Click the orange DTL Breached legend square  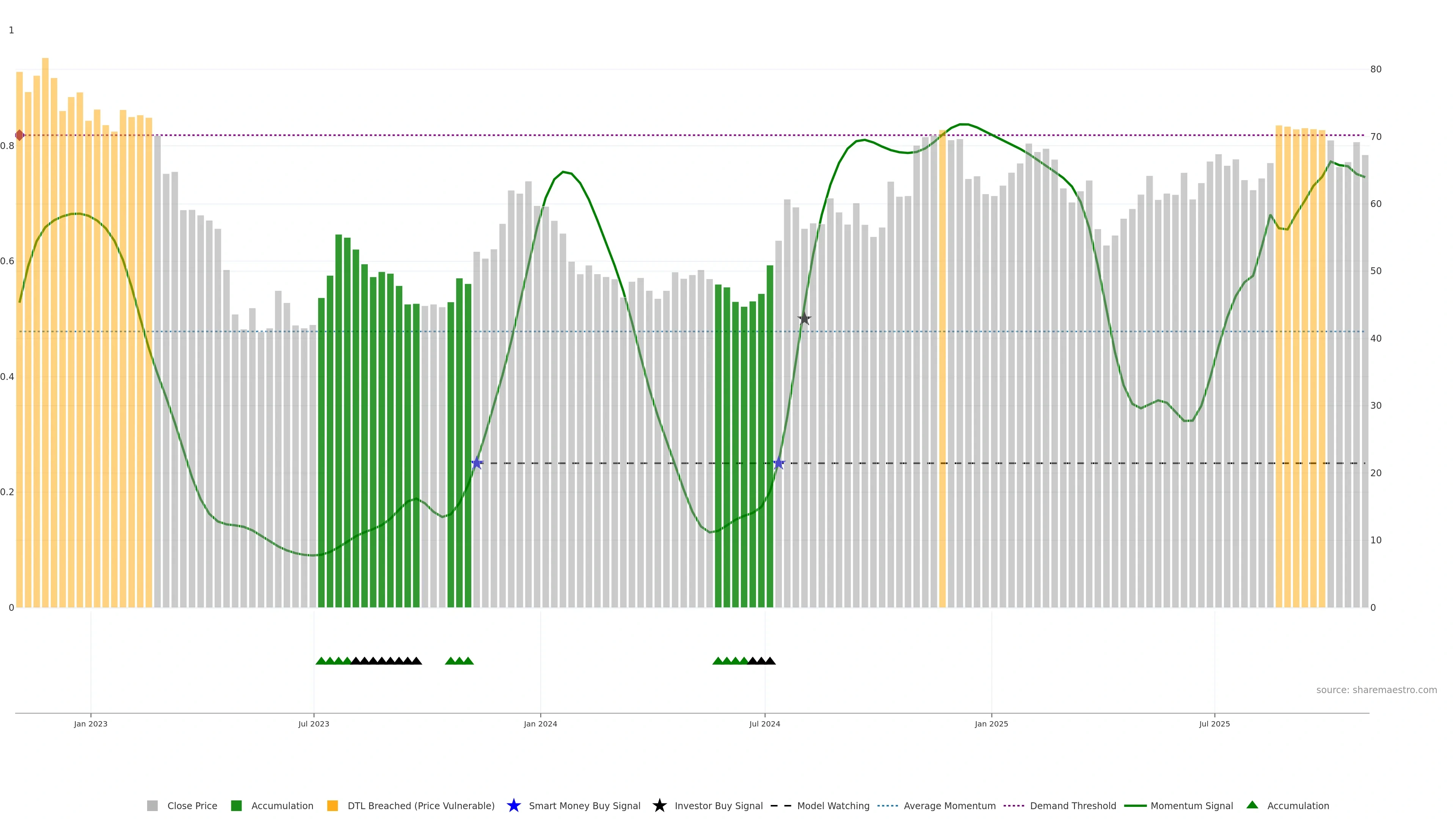tap(333, 805)
